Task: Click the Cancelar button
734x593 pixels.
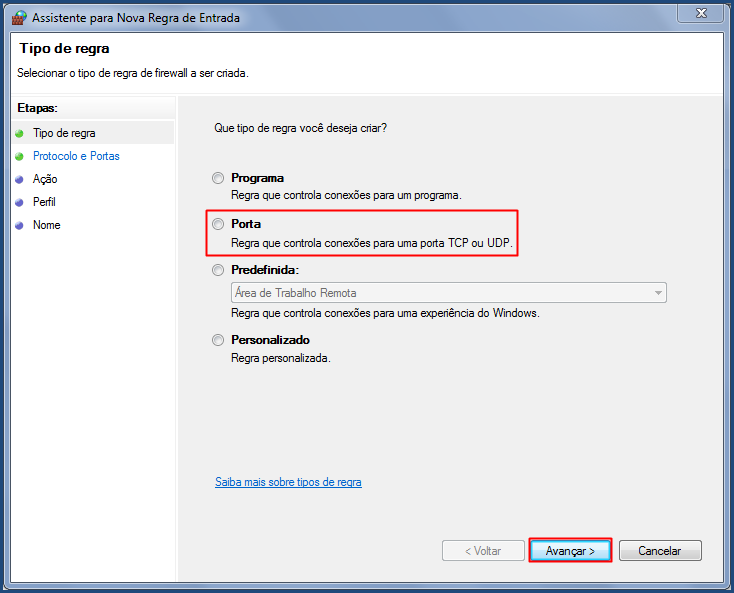Action: 660,550
